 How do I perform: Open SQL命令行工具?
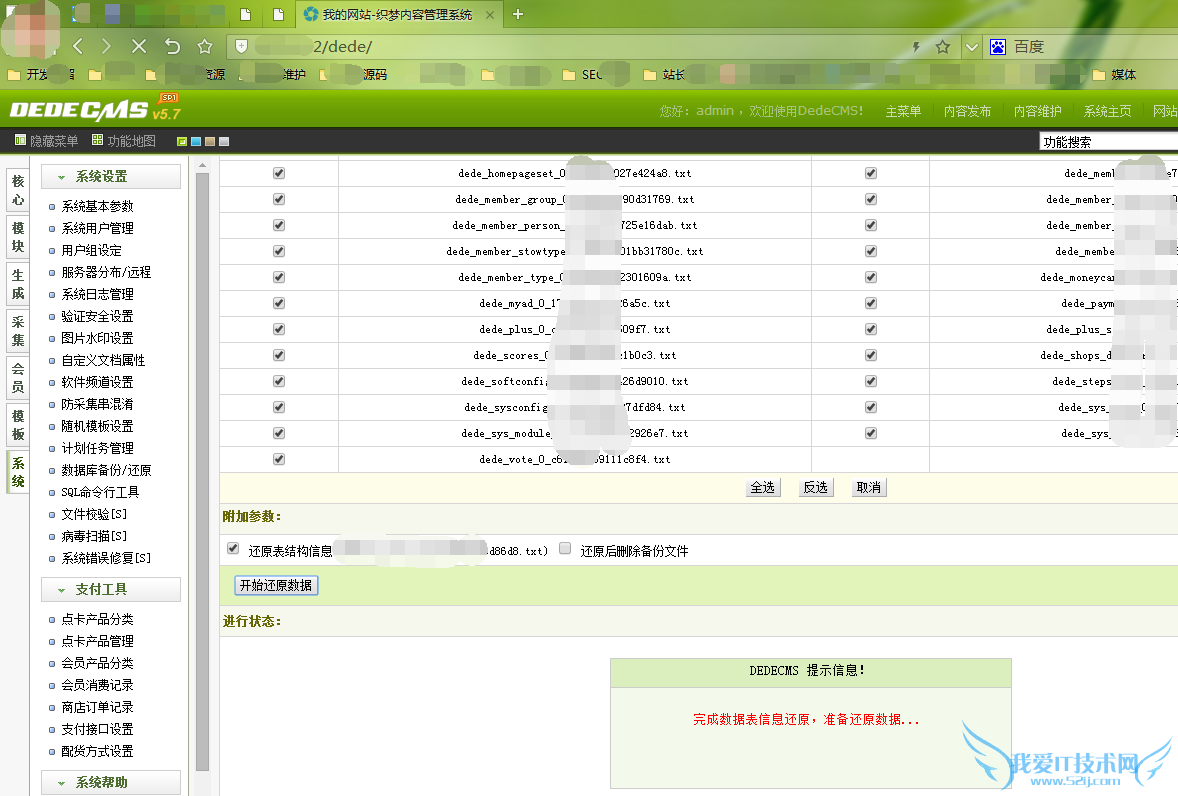tap(100, 493)
